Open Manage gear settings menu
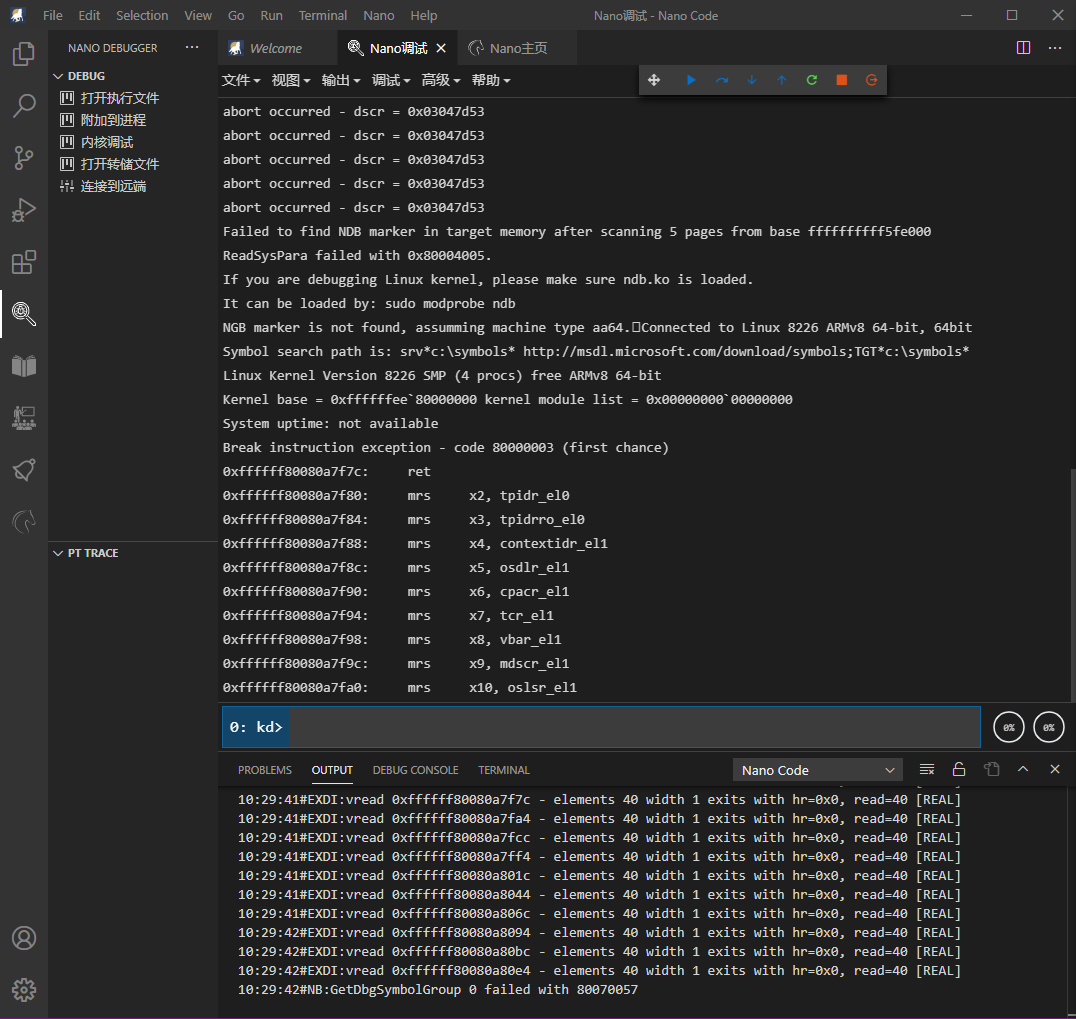This screenshot has height=1019, width=1076. pos(24,989)
